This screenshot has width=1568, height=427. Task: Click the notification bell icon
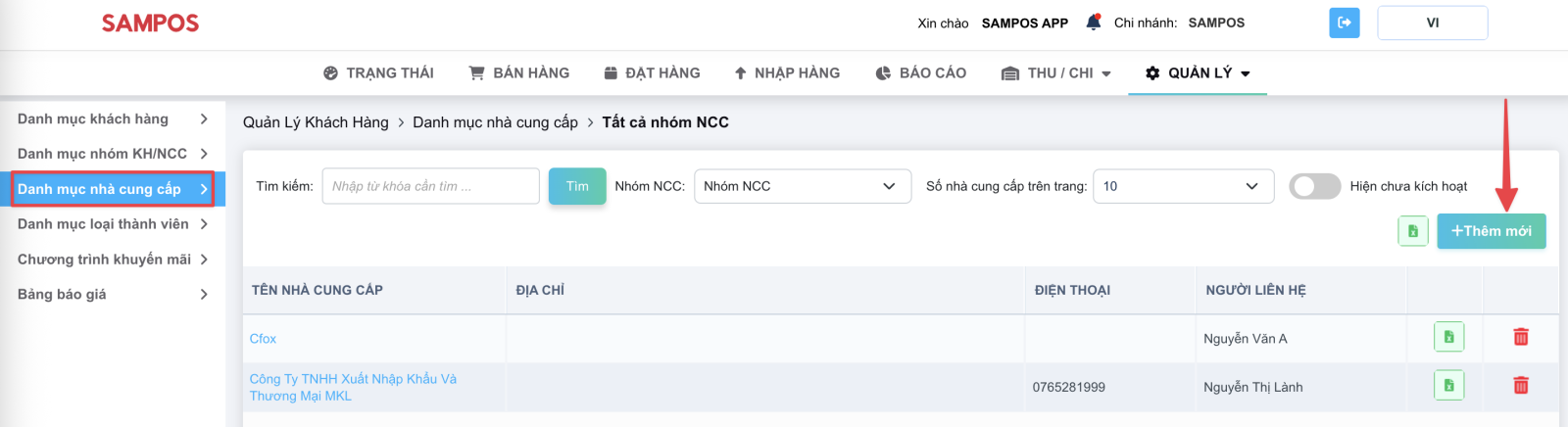point(1093,22)
